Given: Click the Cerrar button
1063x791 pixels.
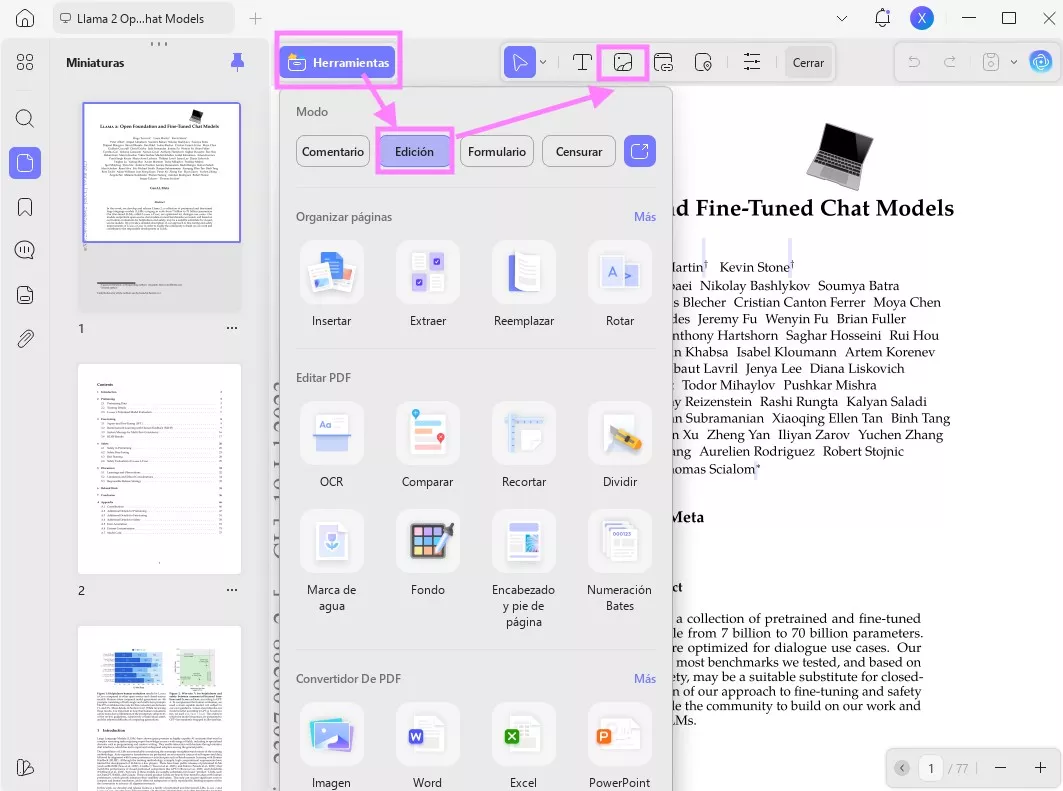Looking at the screenshot, I should [x=808, y=62].
